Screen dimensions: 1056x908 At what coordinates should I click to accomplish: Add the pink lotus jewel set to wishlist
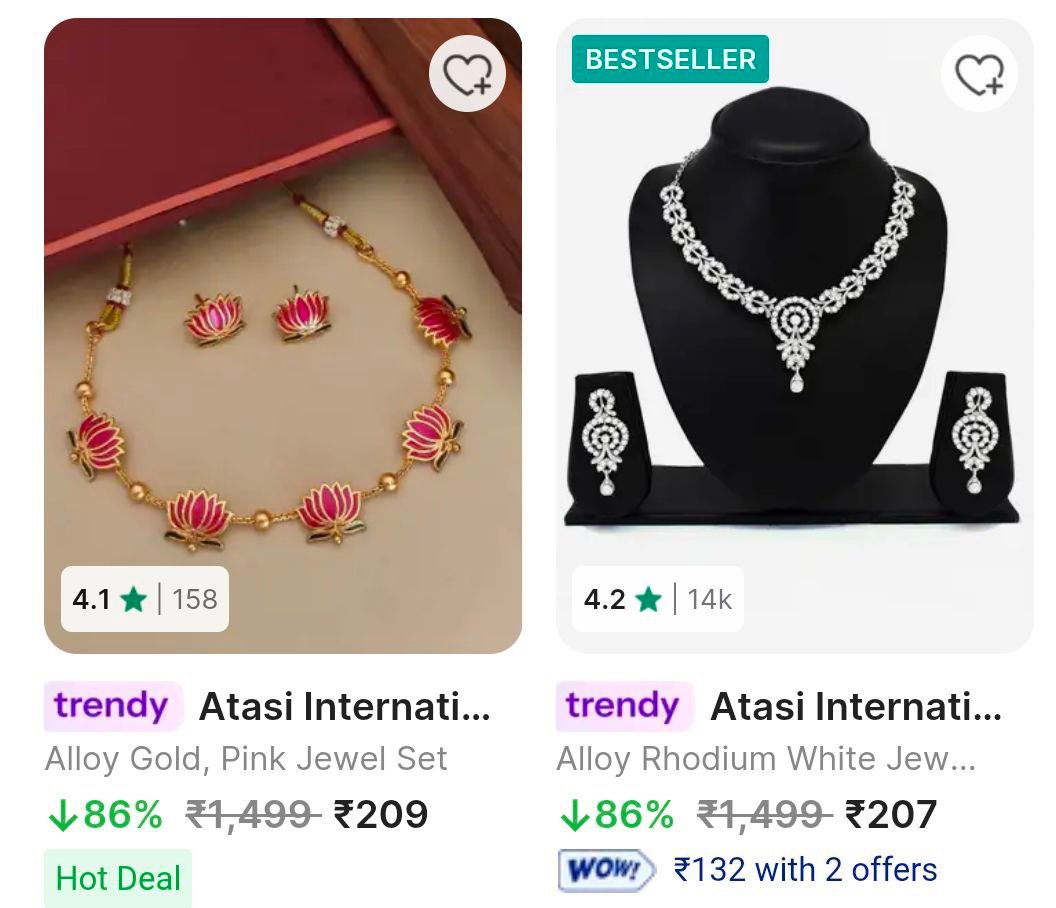468,73
